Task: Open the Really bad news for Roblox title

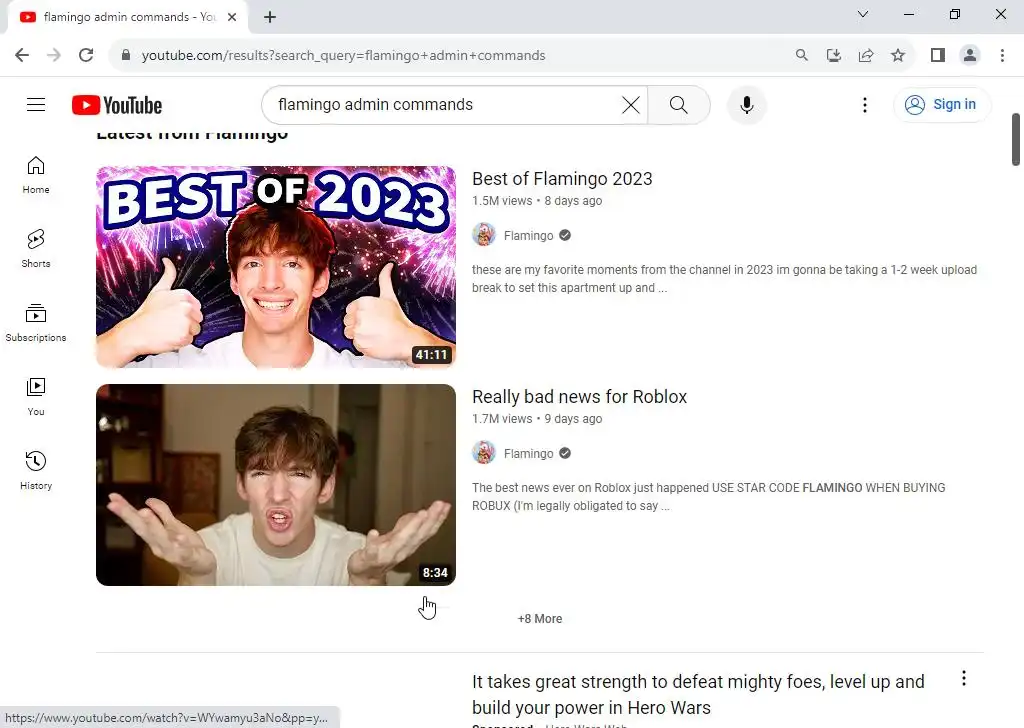Action: [579, 396]
